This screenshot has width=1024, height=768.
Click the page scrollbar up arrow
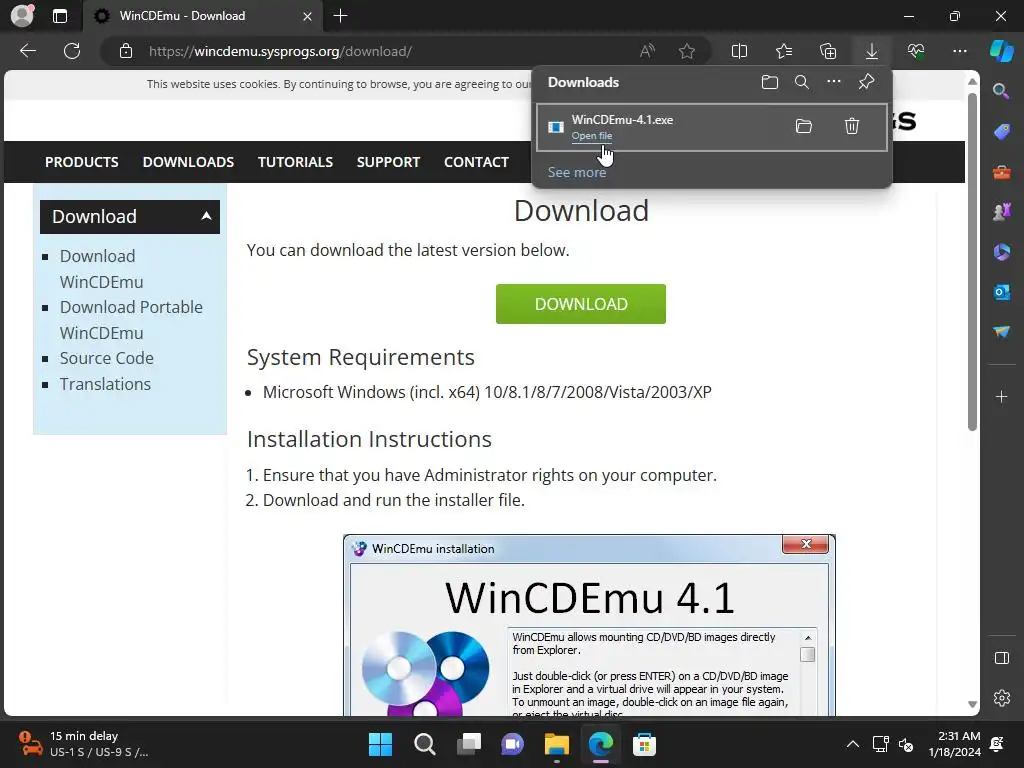pyautogui.click(x=972, y=82)
